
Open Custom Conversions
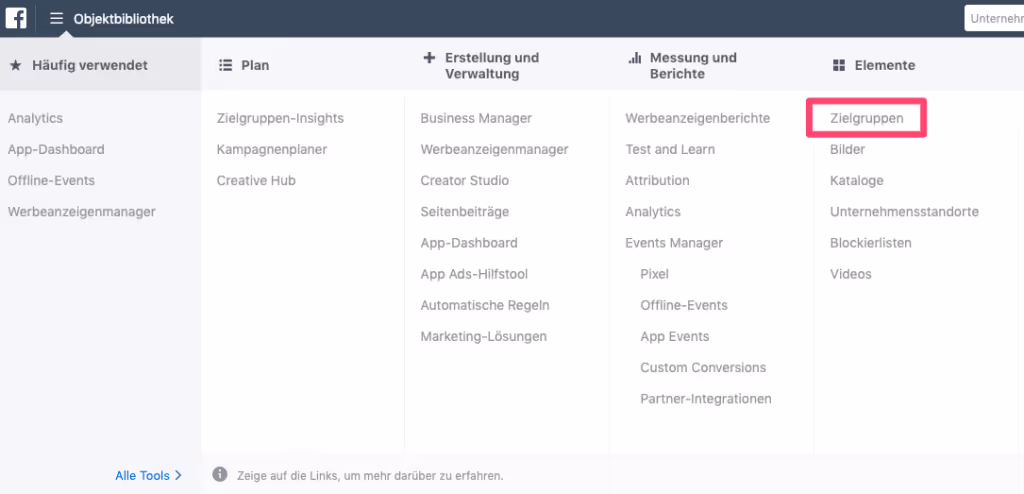[x=703, y=368]
